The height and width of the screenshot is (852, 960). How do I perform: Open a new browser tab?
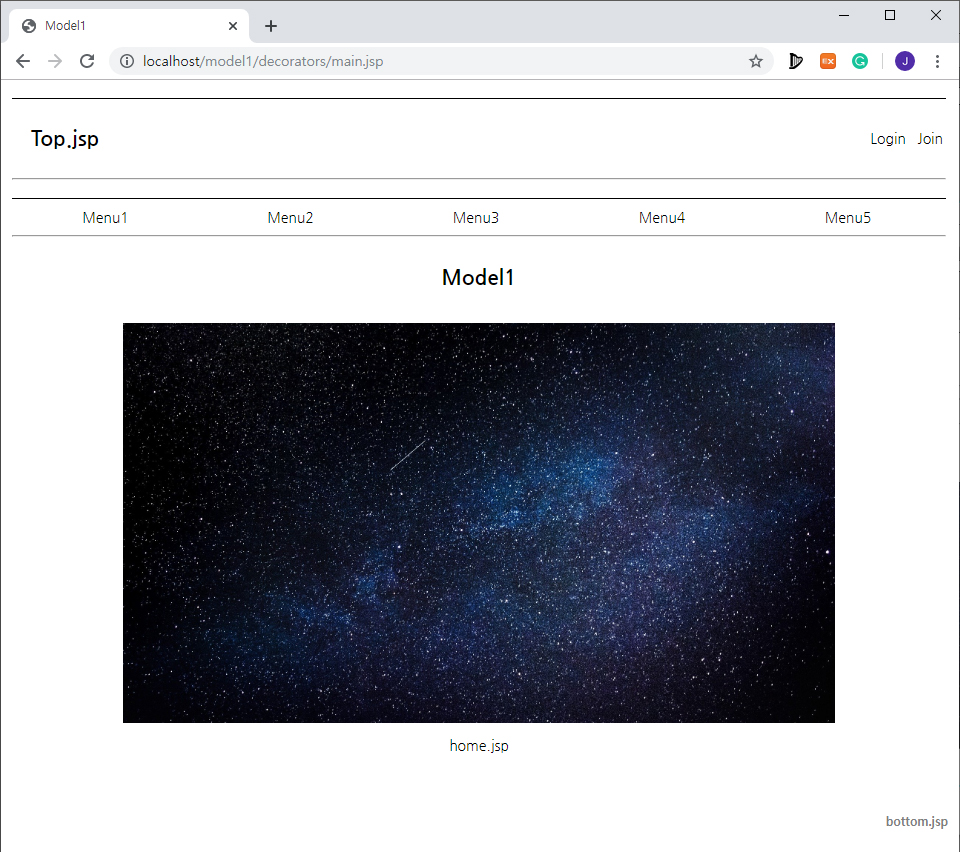270,25
